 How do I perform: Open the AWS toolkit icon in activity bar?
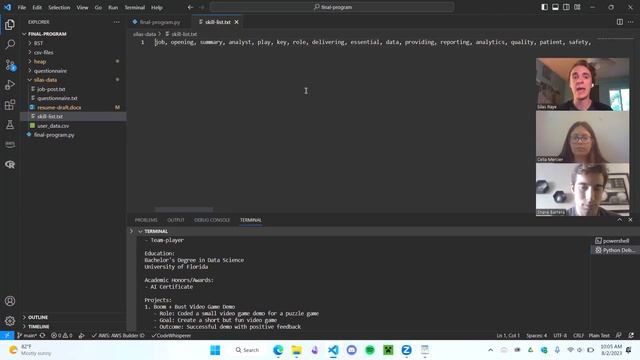pyautogui.click(x=10, y=144)
